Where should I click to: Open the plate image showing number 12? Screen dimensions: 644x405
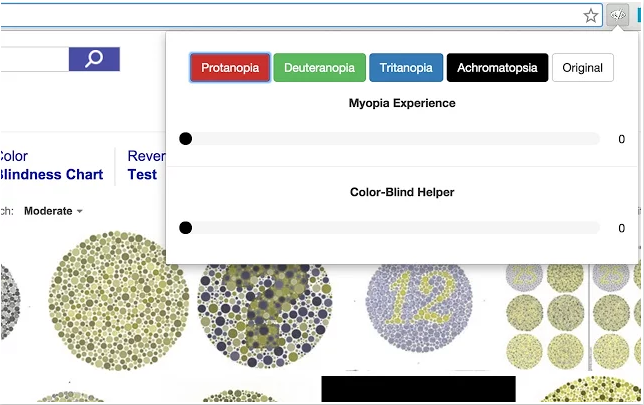[419, 308]
